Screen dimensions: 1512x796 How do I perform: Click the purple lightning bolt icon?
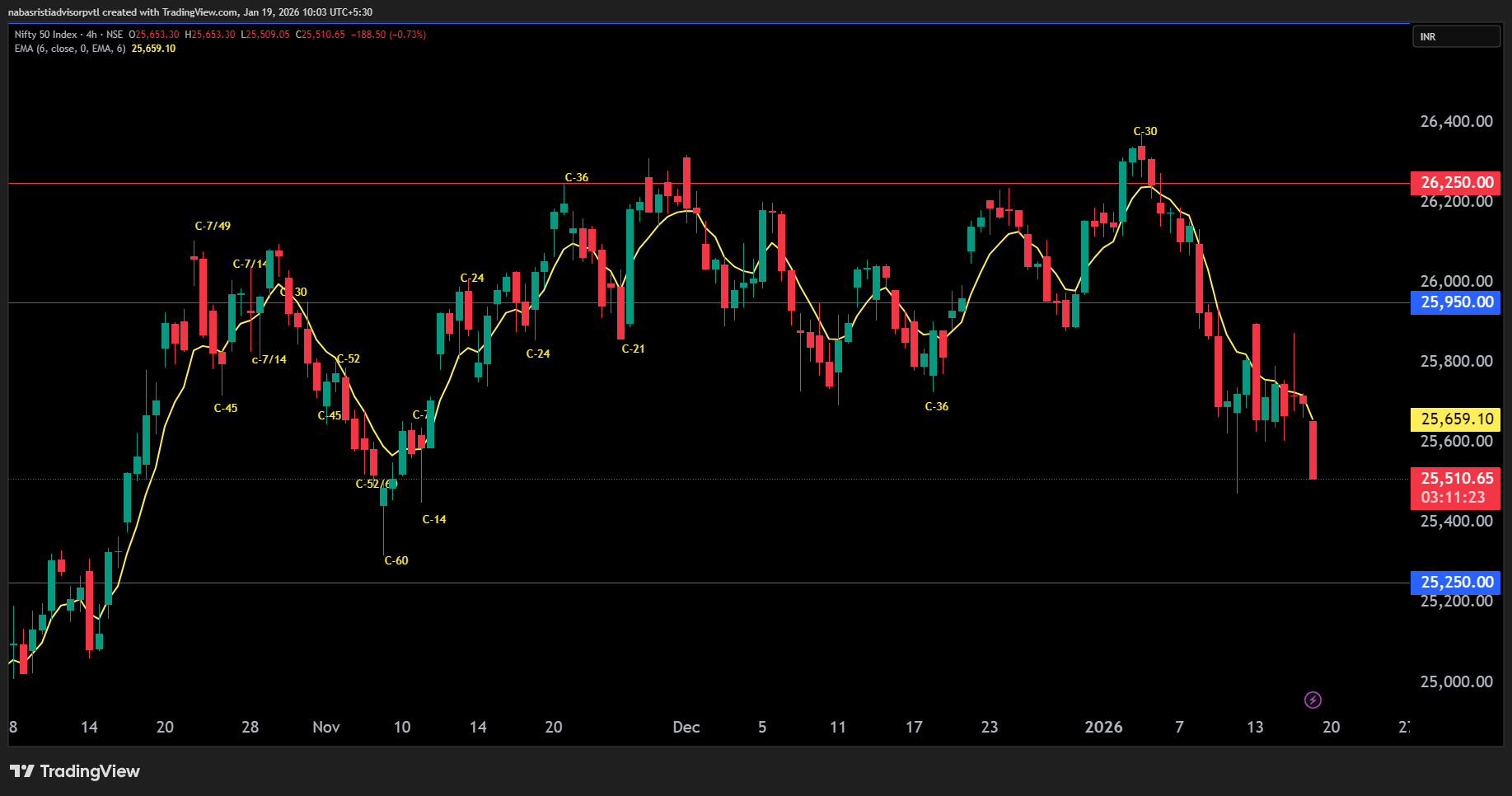(x=1313, y=700)
